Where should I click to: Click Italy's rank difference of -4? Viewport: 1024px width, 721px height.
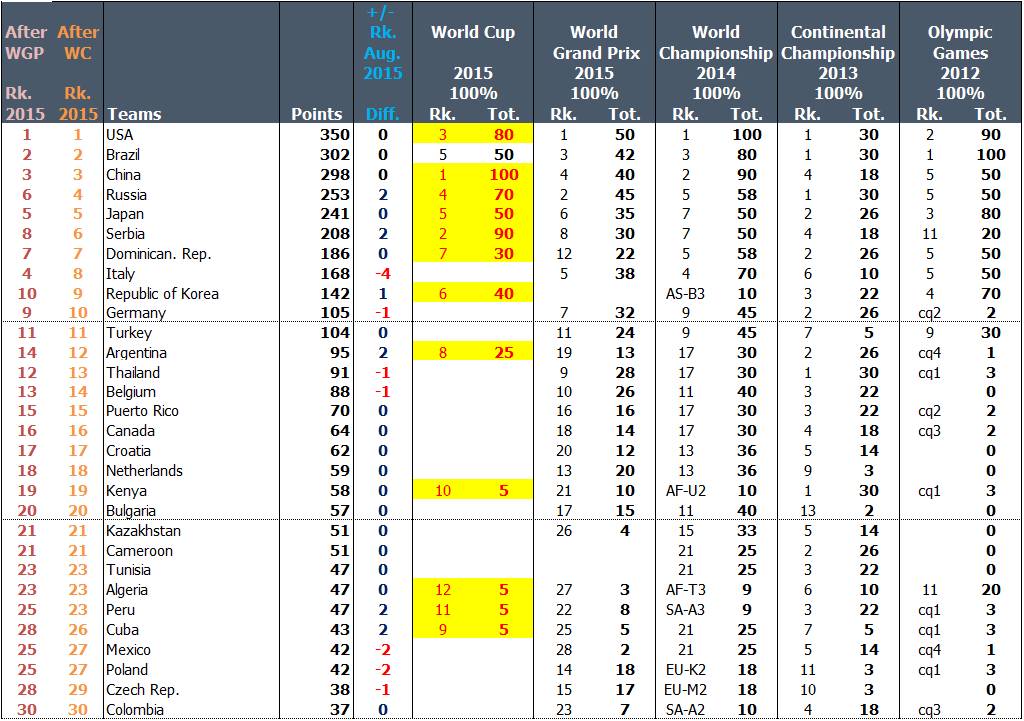point(383,274)
